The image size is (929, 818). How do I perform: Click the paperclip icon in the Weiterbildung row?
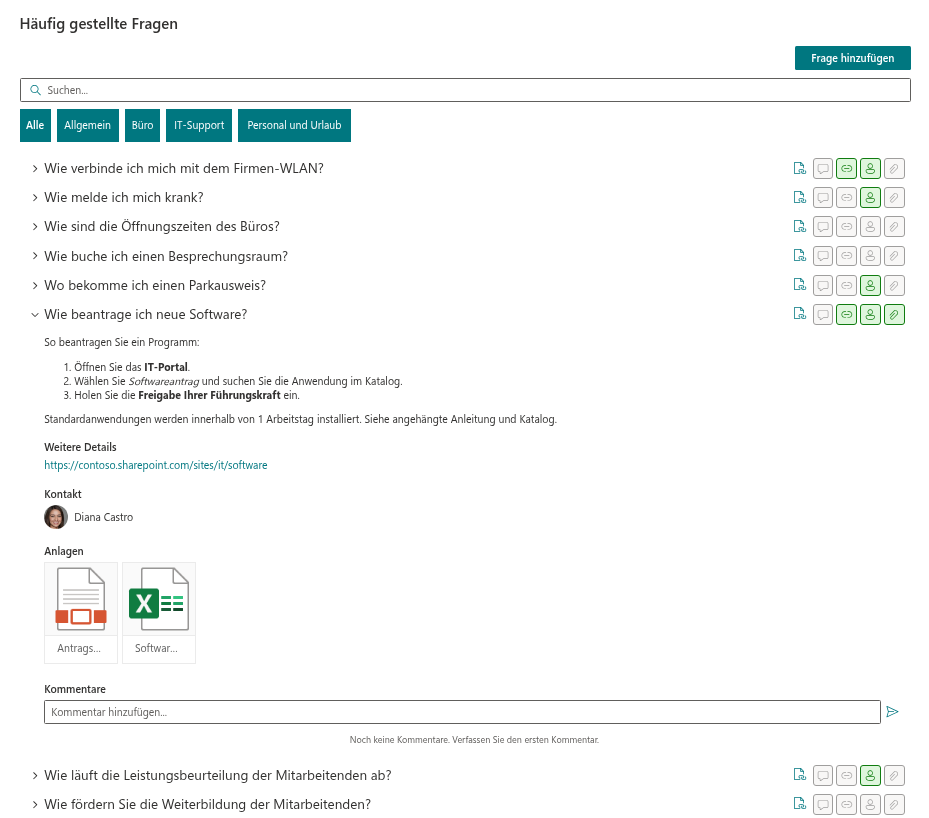click(894, 804)
